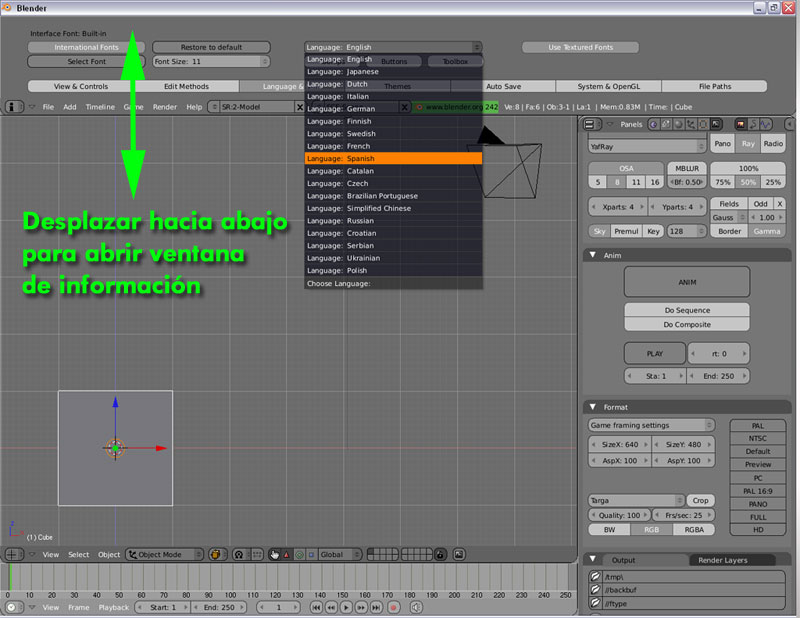Switch to the Object context icon
The image size is (800, 618).
pos(690,124)
